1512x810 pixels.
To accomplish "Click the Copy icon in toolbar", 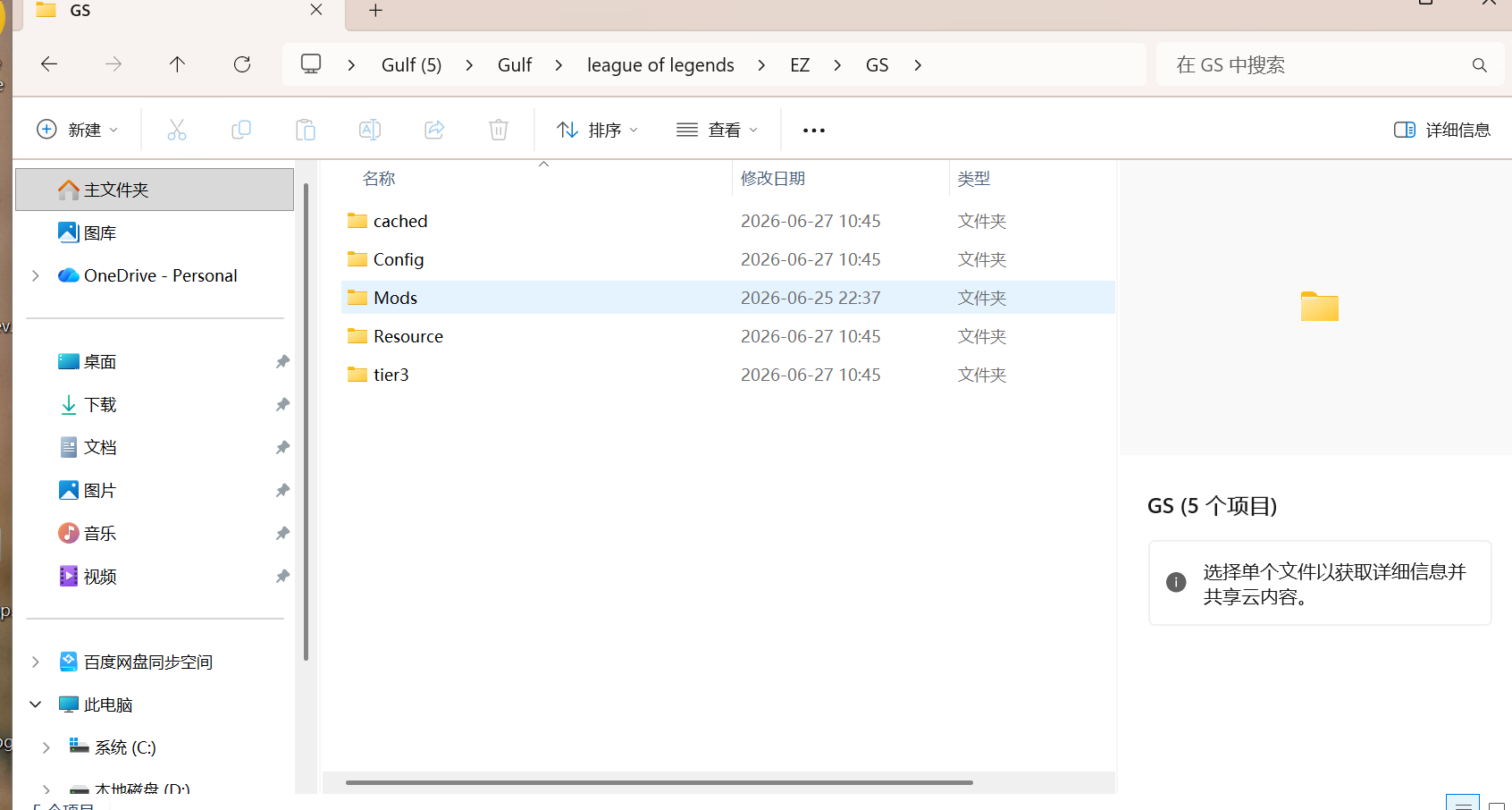I will [x=241, y=130].
